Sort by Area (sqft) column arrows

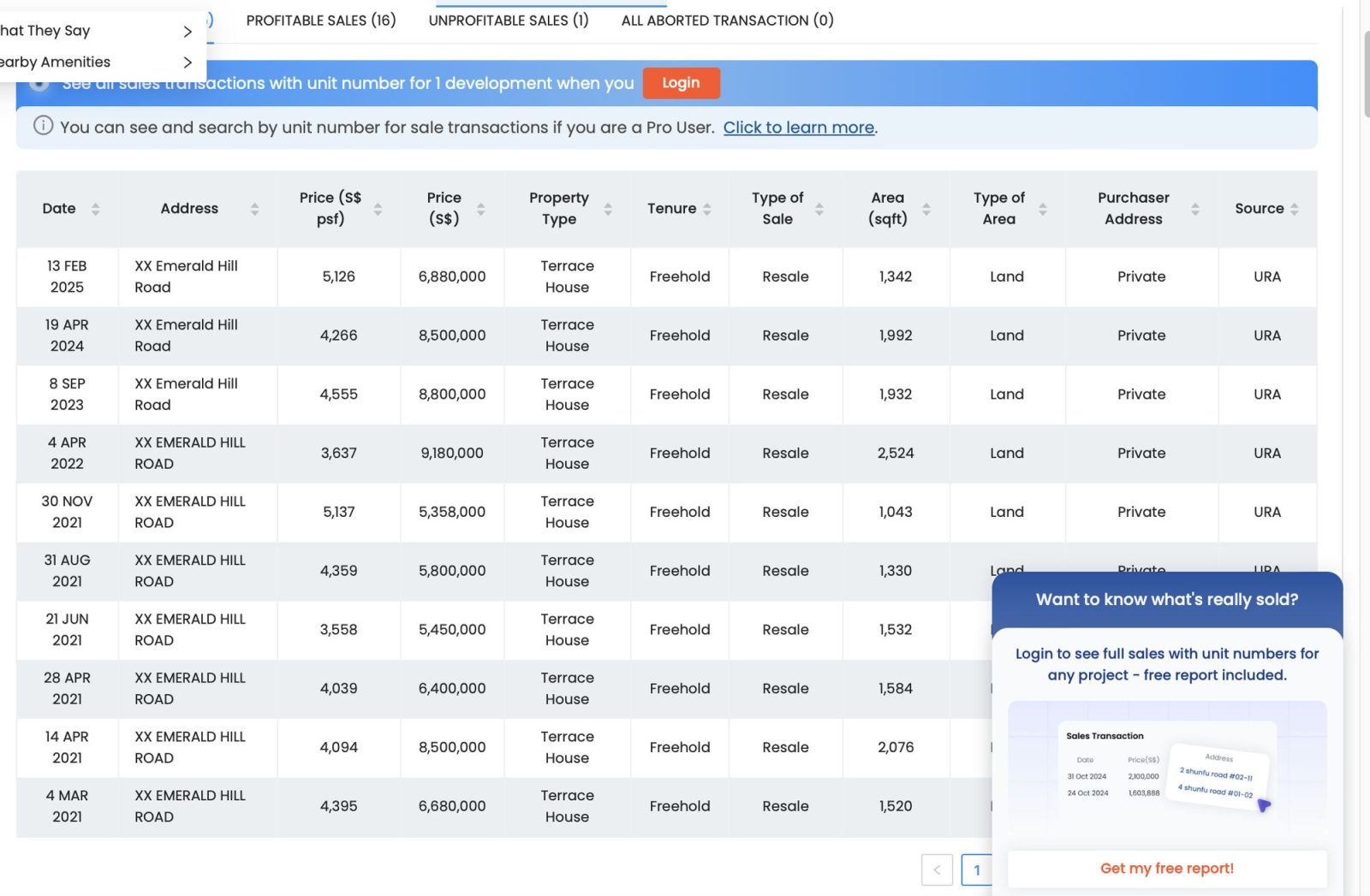(x=926, y=209)
